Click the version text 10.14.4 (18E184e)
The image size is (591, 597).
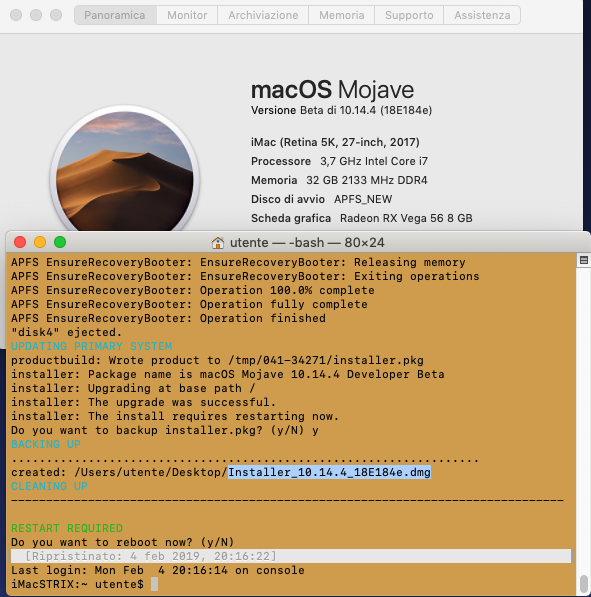coord(386,110)
